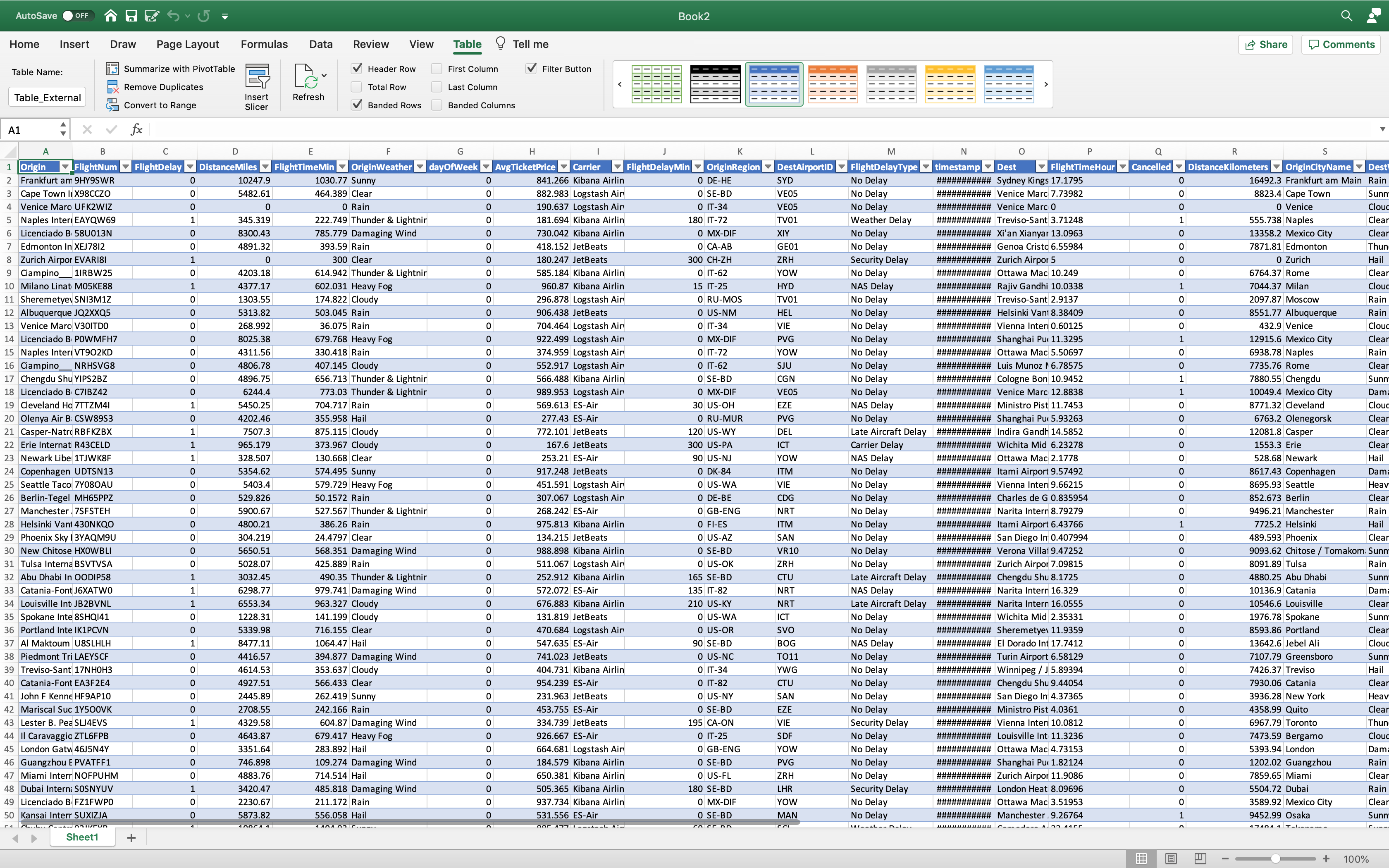Show next table styles with right arrow

[1046, 84]
